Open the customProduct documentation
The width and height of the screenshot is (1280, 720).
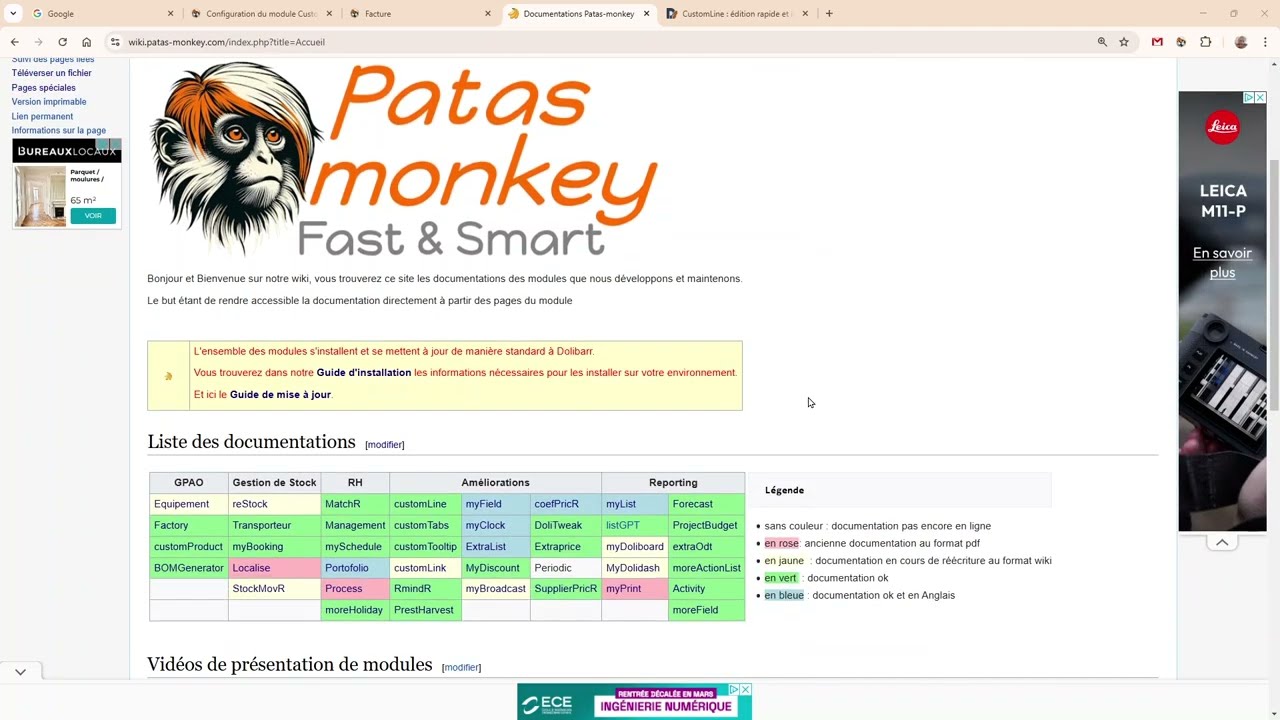click(x=188, y=547)
